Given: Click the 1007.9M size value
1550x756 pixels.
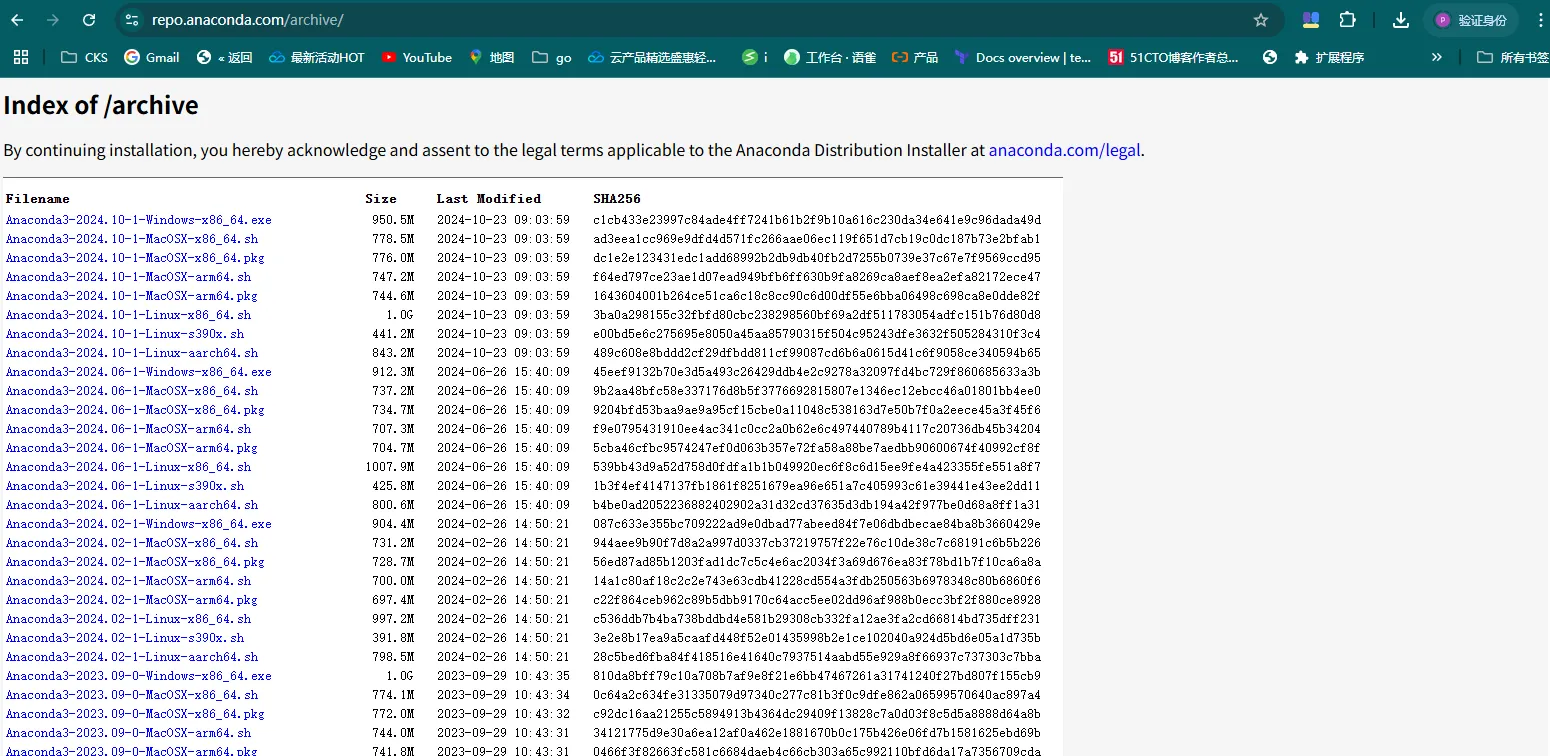Looking at the screenshot, I should click(x=390, y=467).
